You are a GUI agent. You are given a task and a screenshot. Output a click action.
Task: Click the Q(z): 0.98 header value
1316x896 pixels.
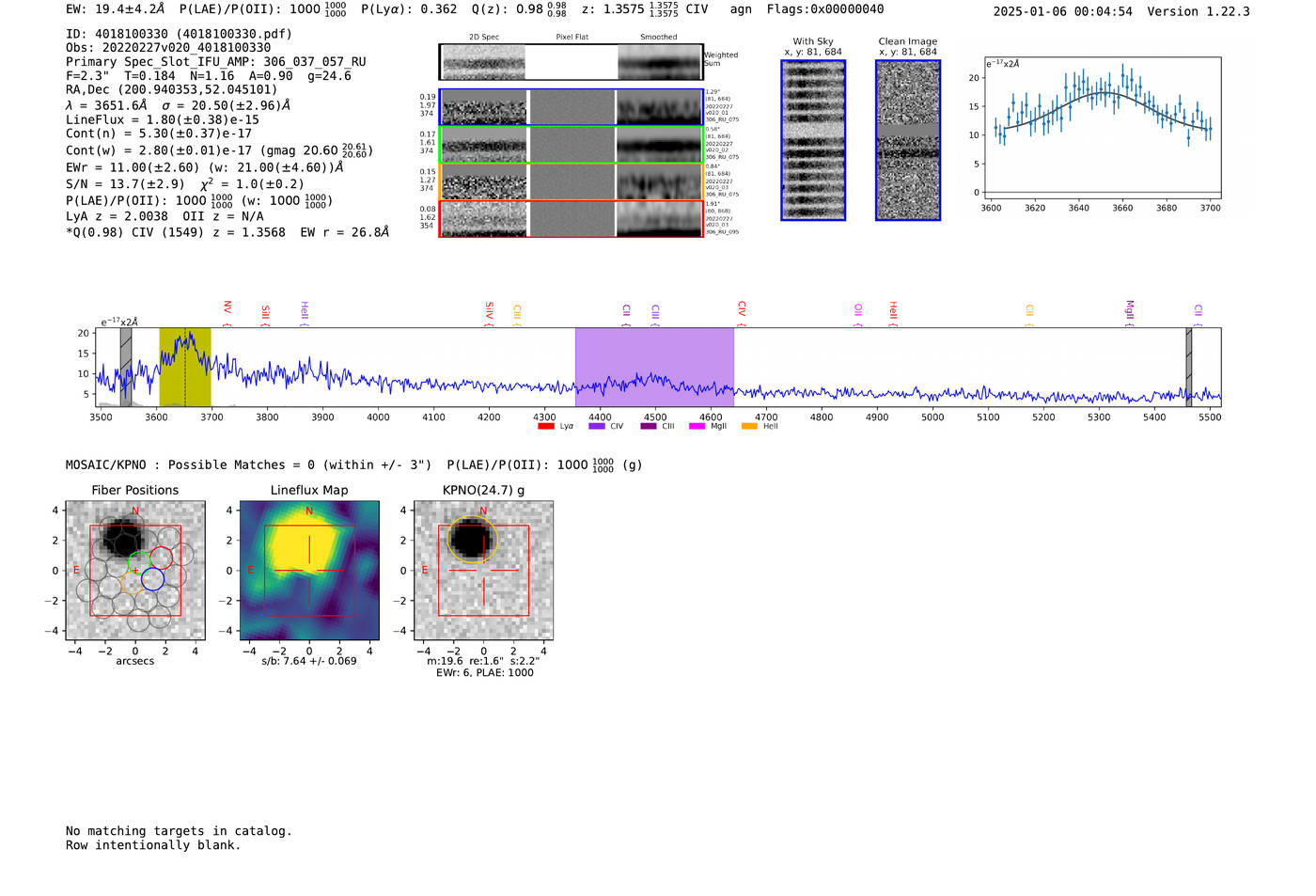(x=519, y=9)
